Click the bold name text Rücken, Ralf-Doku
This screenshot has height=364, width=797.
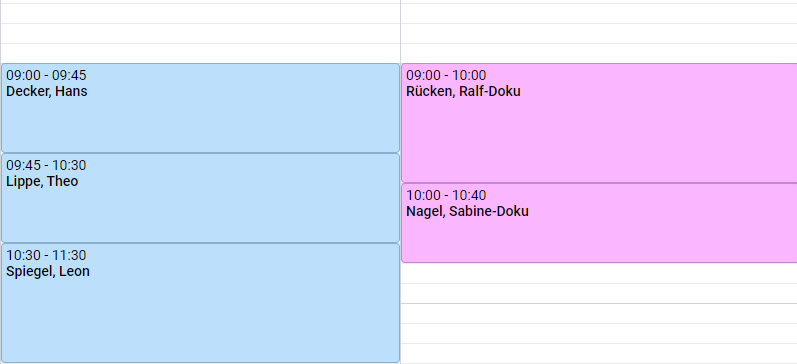tap(464, 92)
